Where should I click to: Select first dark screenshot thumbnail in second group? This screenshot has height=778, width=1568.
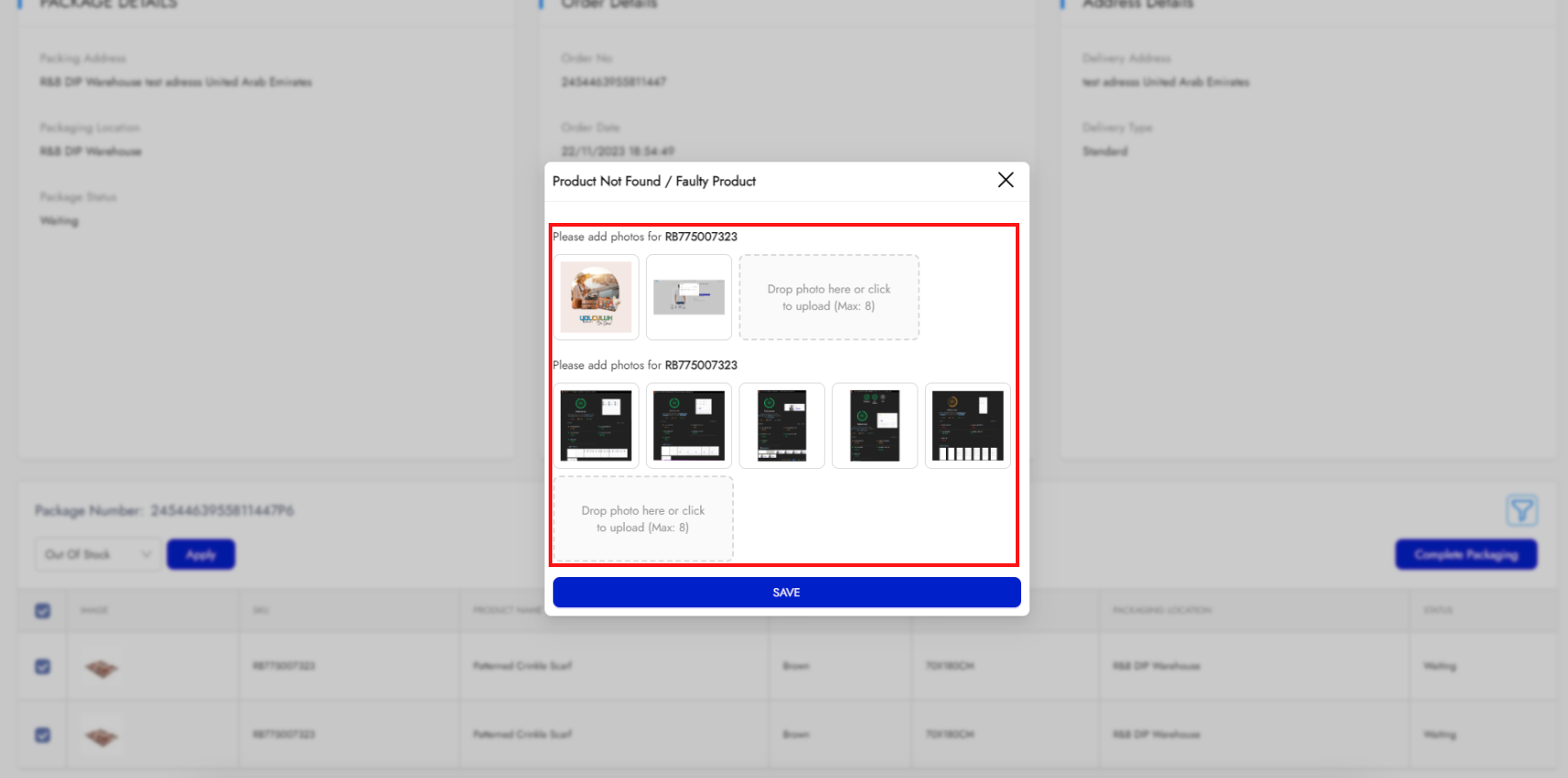click(596, 426)
